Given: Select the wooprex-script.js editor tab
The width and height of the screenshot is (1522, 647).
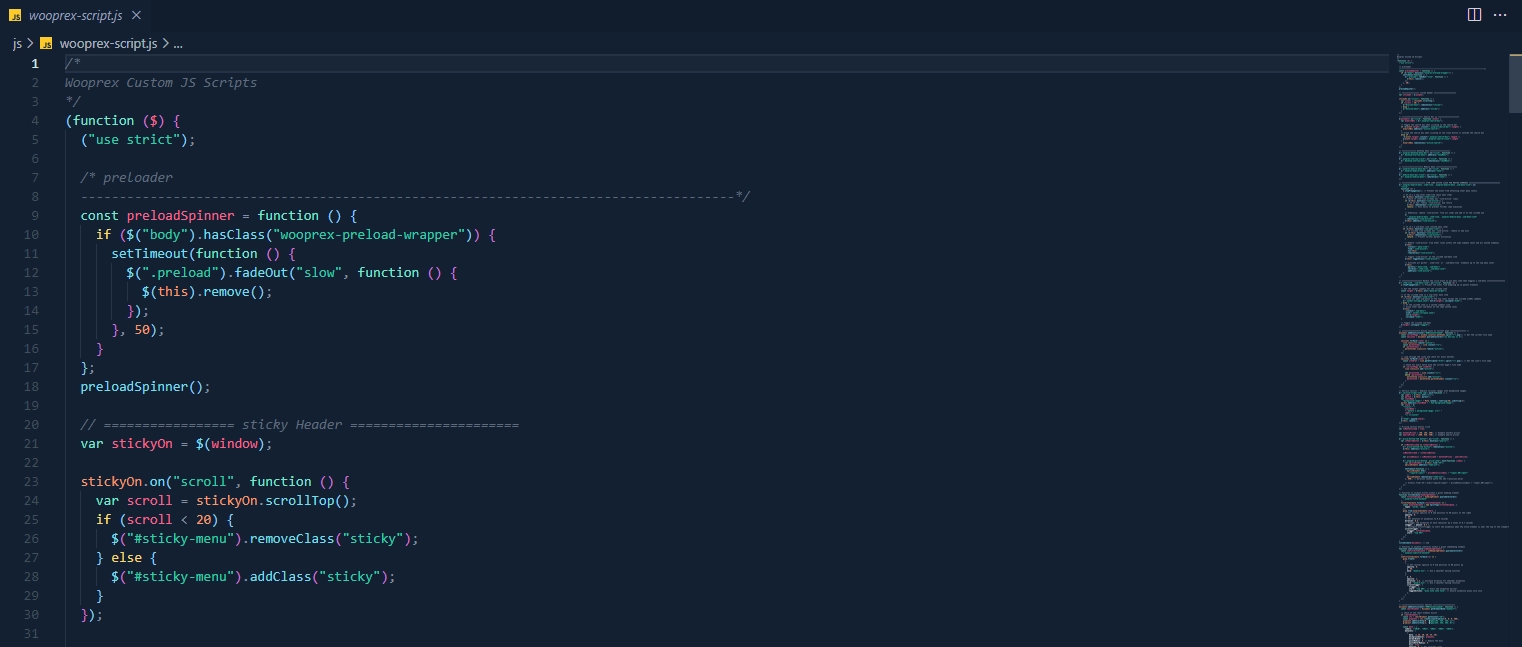Looking at the screenshot, I should coord(75,16).
